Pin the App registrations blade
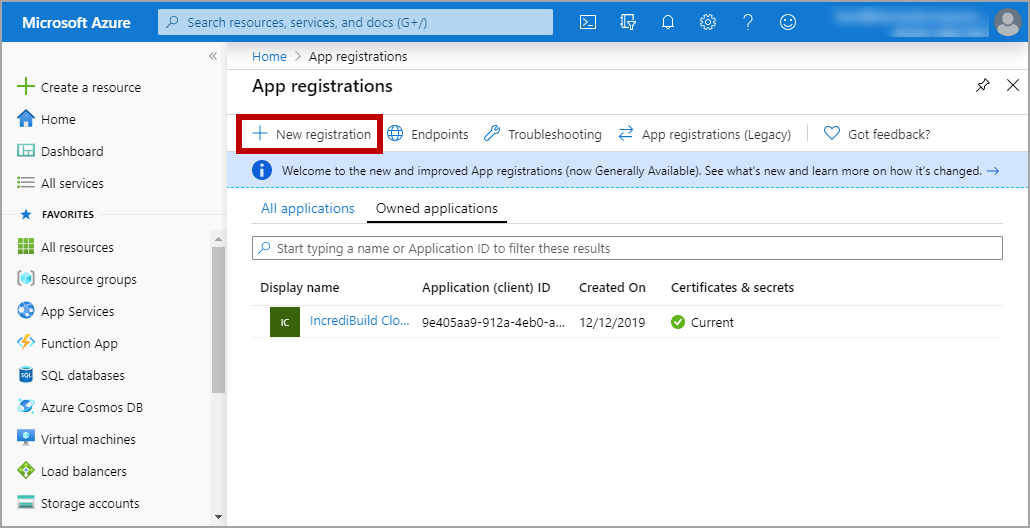This screenshot has height=528, width=1030. click(x=983, y=85)
